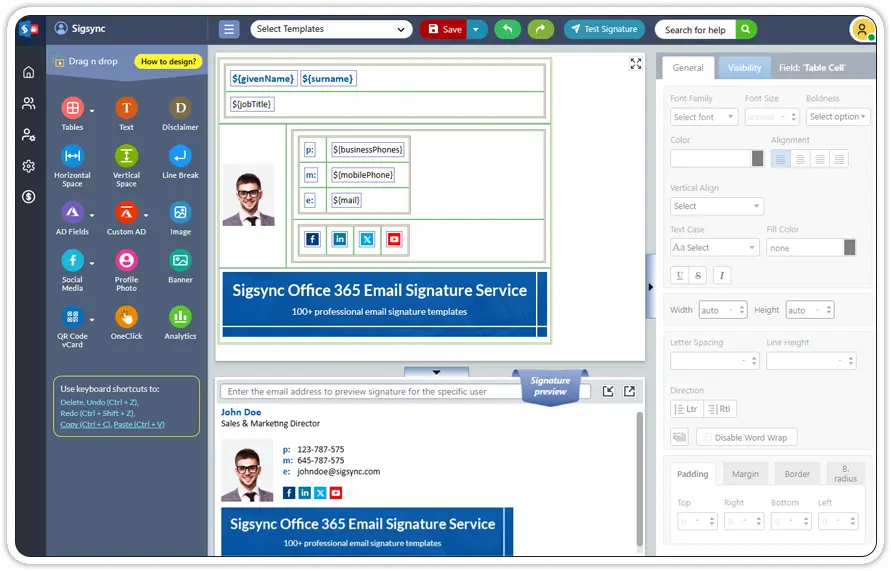Open the Margin tab
This screenshot has width=891, height=571.
(x=745, y=474)
